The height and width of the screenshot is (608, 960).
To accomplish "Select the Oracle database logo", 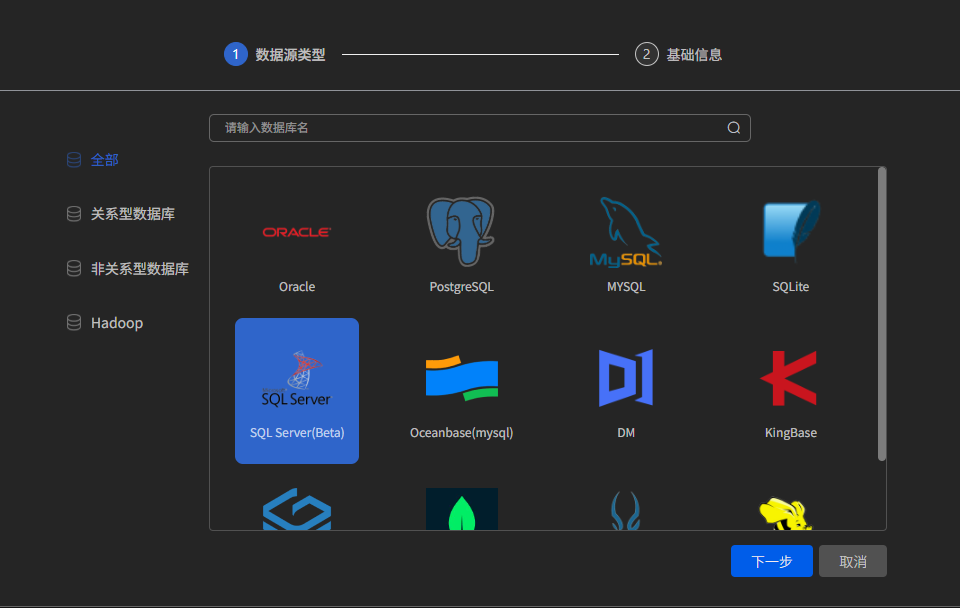I will point(297,232).
